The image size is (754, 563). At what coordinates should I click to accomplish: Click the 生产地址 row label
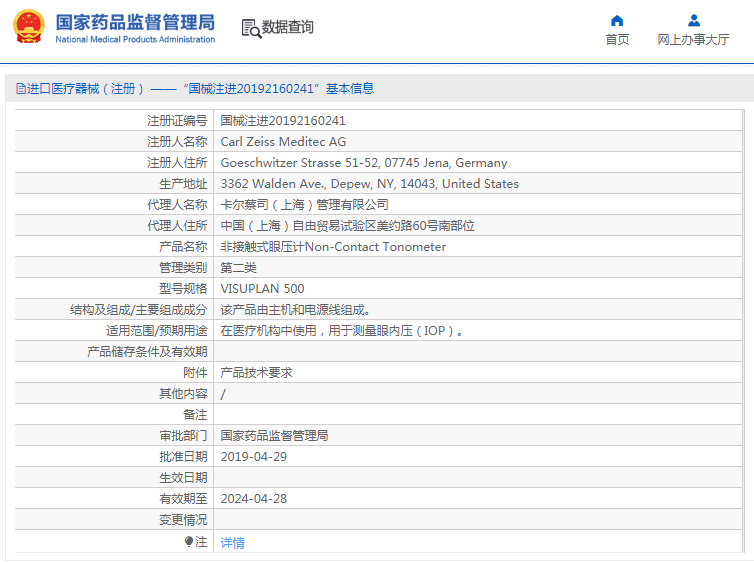(x=183, y=184)
